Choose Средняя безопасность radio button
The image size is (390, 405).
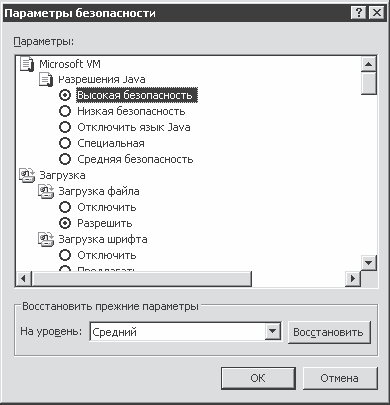tap(65, 159)
